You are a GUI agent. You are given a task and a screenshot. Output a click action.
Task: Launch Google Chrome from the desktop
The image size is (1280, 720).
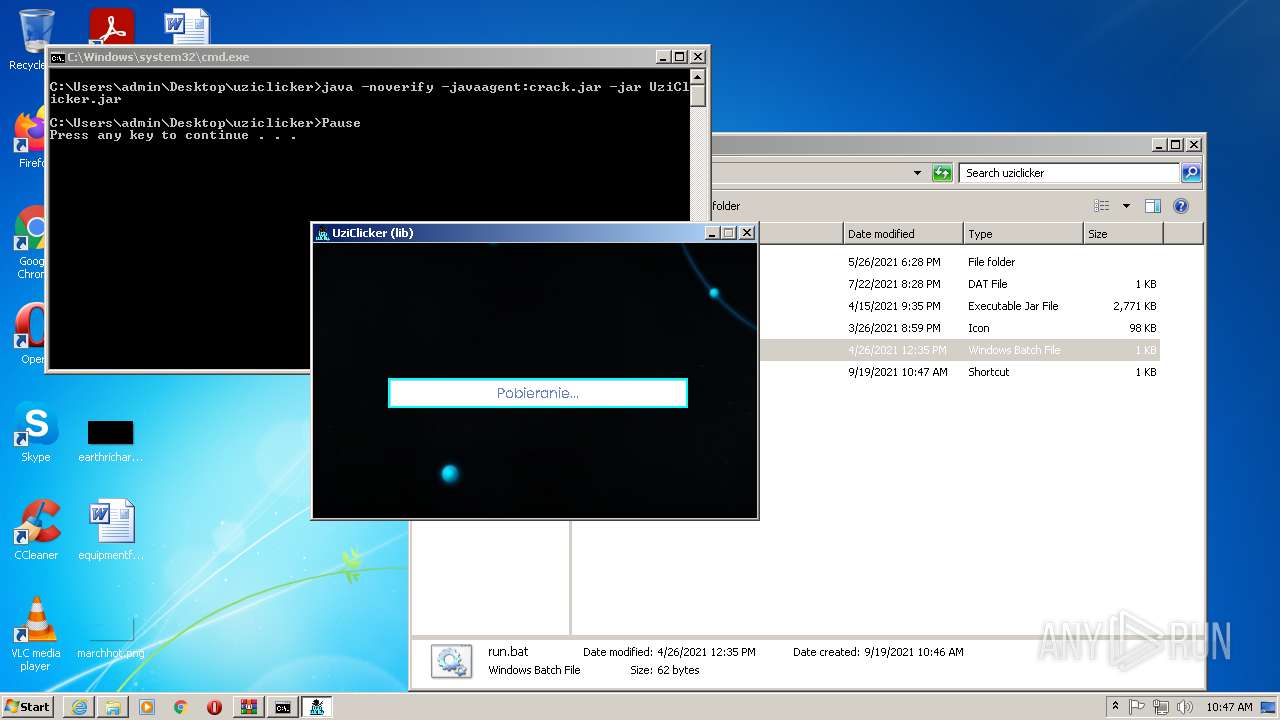click(33, 243)
